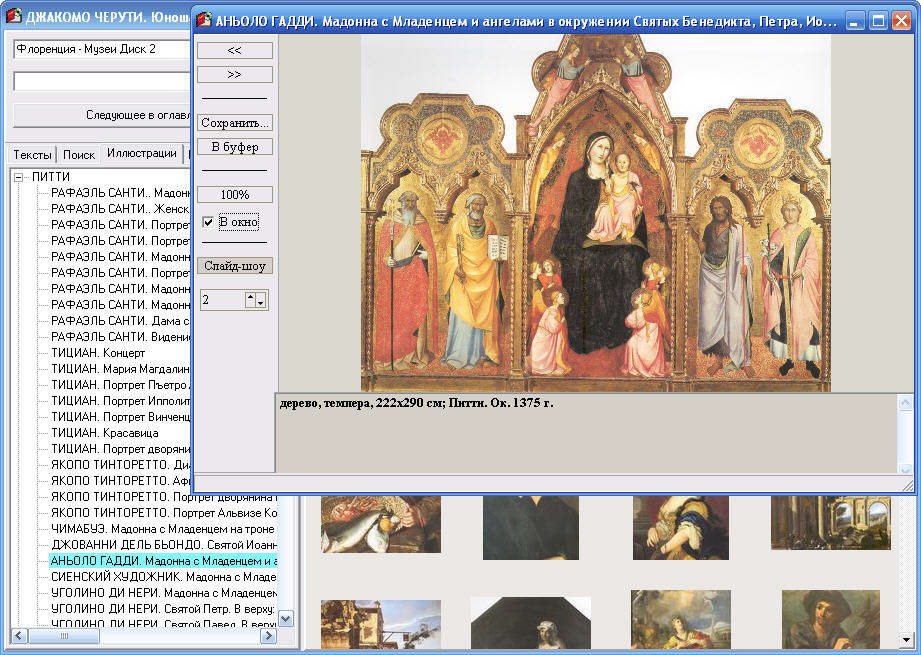Screen dimensions: 921x655
Task: Click the previous image "<<" button
Action: pyautogui.click(x=234, y=50)
